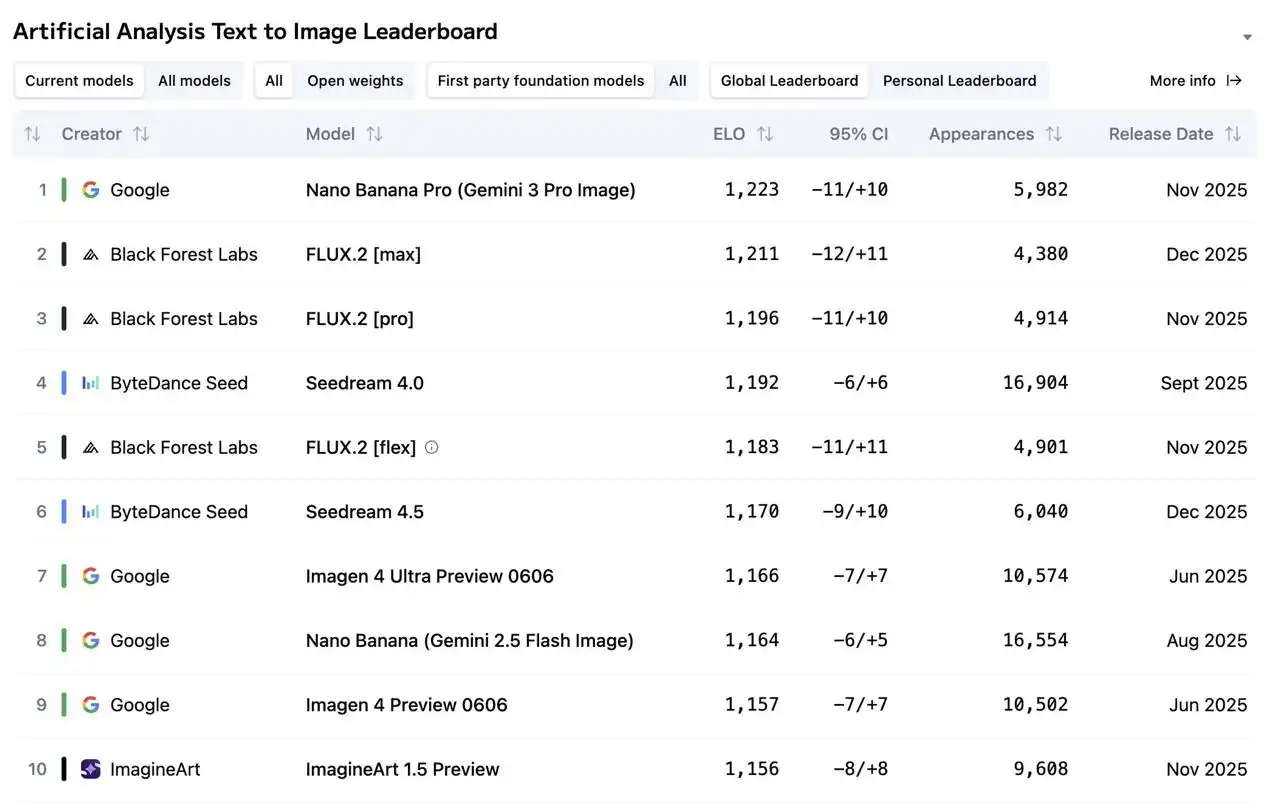This screenshot has height=808, width=1280.
Task: Click Google logo in Nano Banana Pro row
Action: [91, 190]
